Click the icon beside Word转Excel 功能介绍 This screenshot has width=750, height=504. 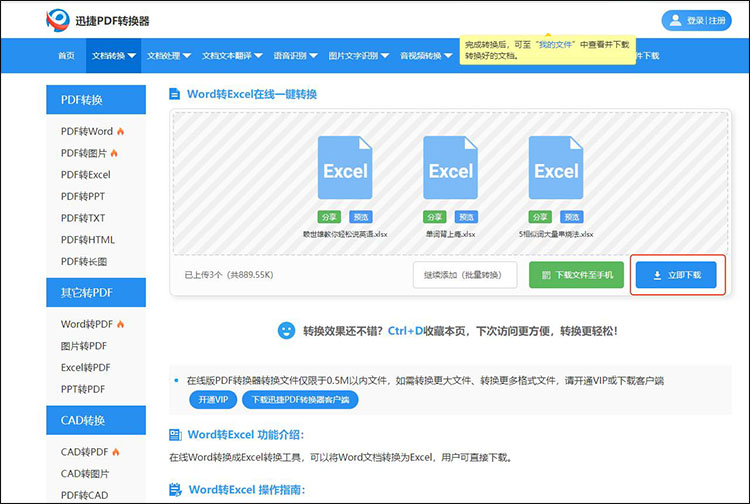pos(176,435)
